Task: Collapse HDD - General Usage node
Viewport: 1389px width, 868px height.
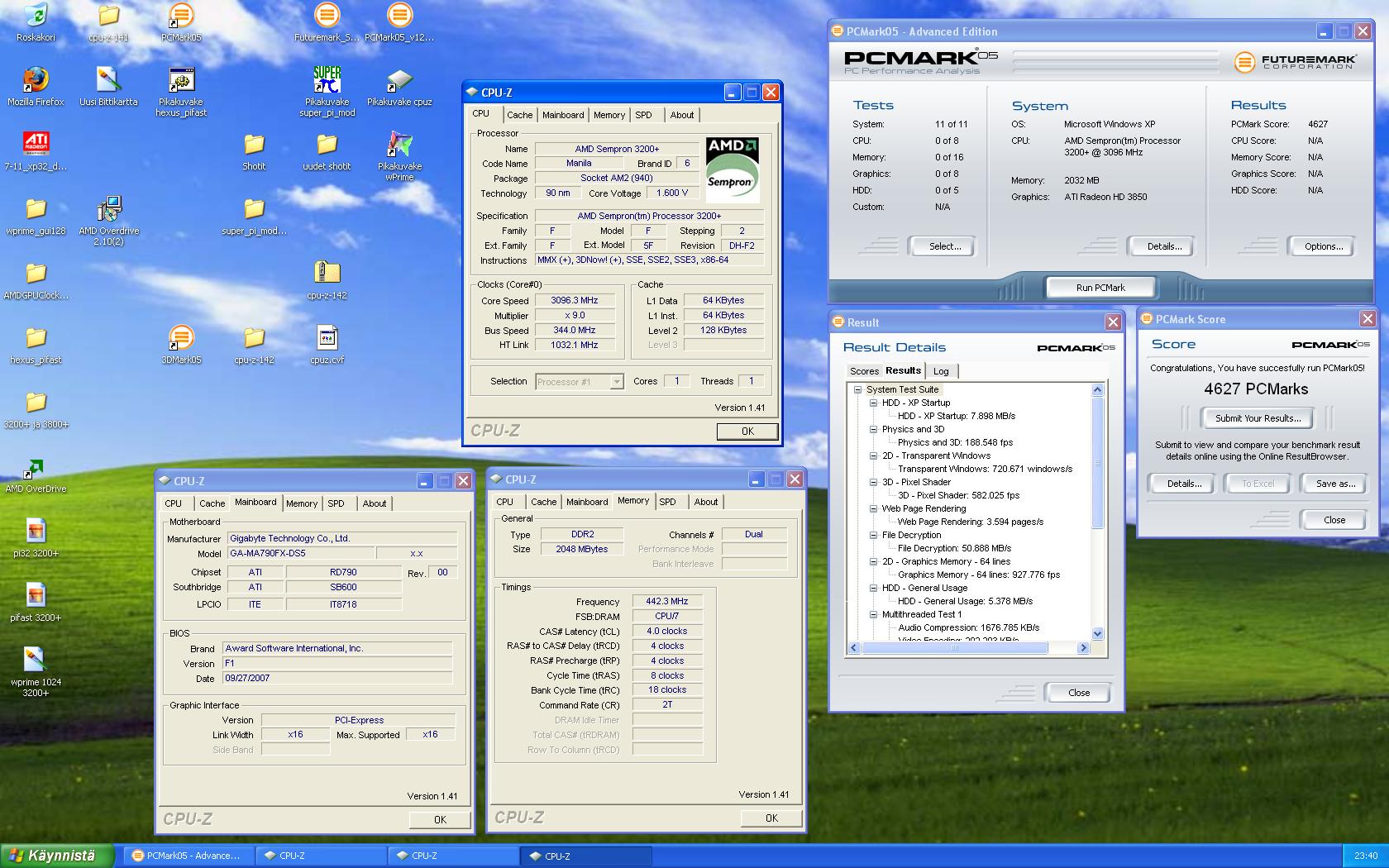Action: [873, 588]
